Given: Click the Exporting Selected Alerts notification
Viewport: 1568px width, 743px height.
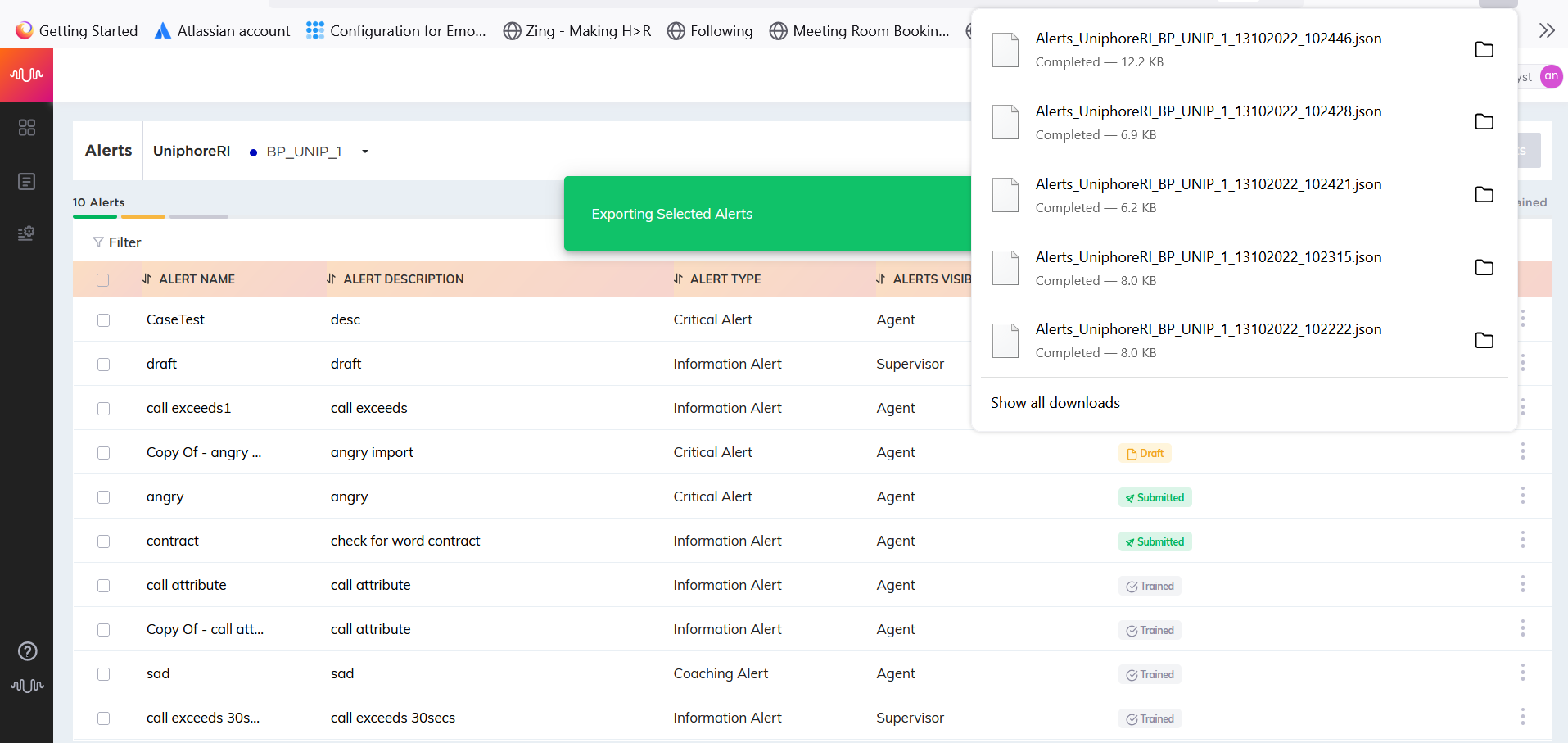Looking at the screenshot, I should [767, 214].
